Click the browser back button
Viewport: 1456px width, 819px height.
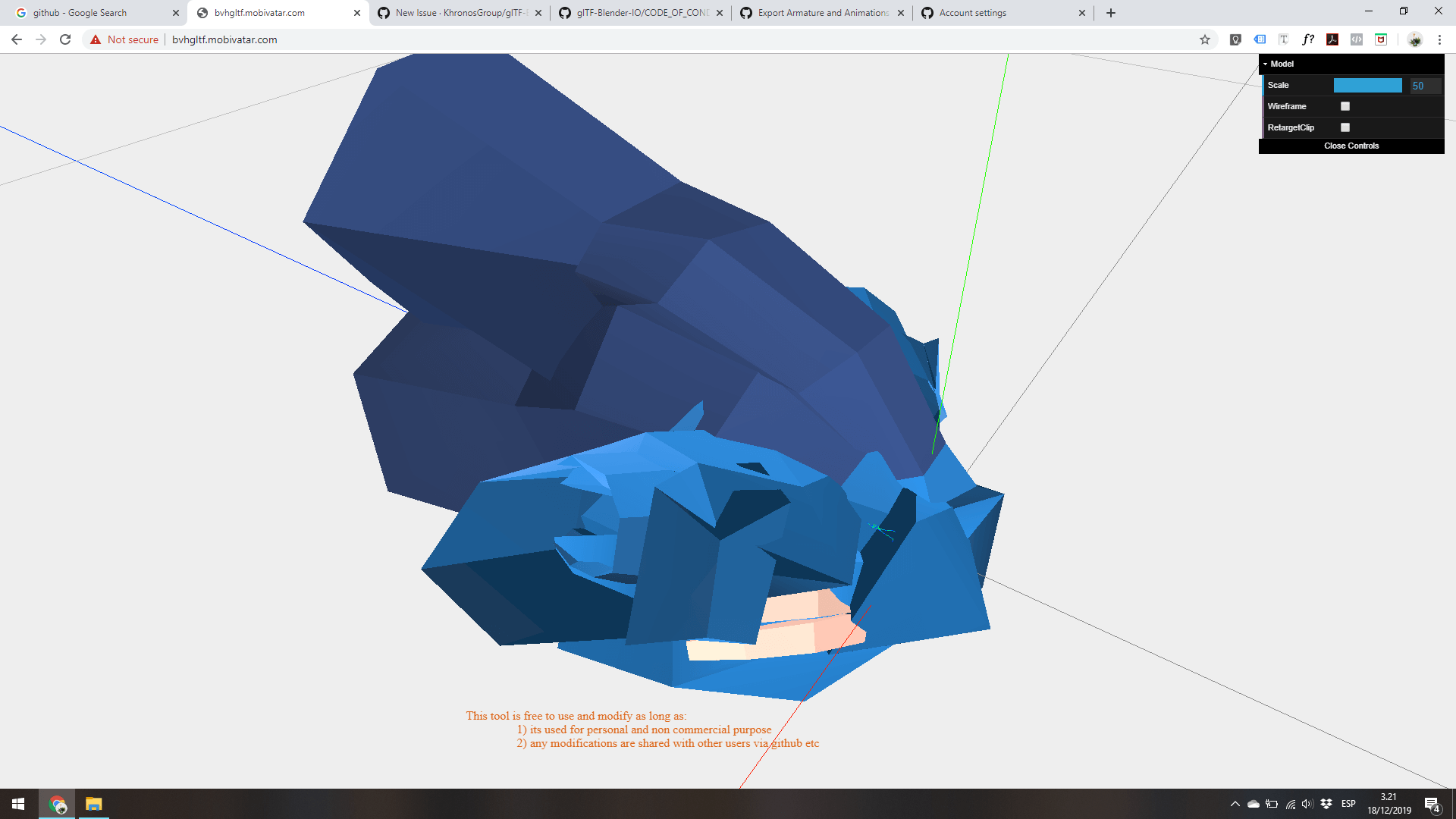coord(16,39)
